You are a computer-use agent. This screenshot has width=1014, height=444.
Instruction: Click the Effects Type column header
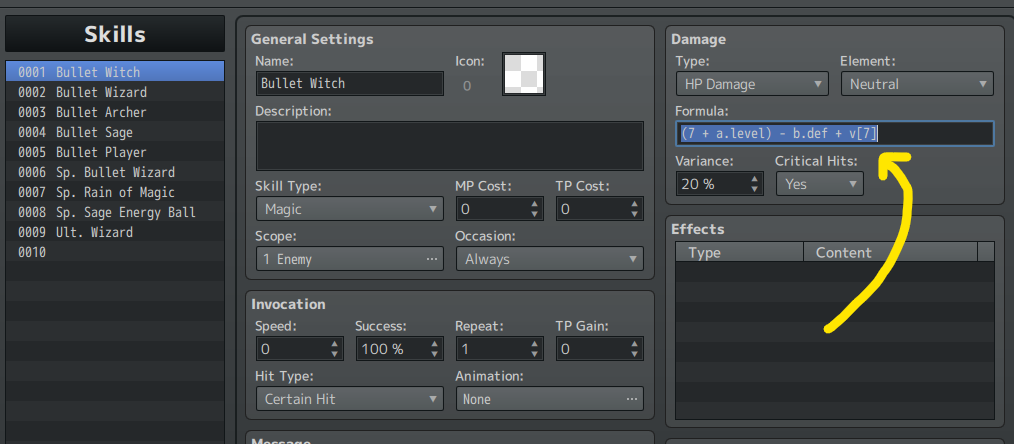coord(740,253)
